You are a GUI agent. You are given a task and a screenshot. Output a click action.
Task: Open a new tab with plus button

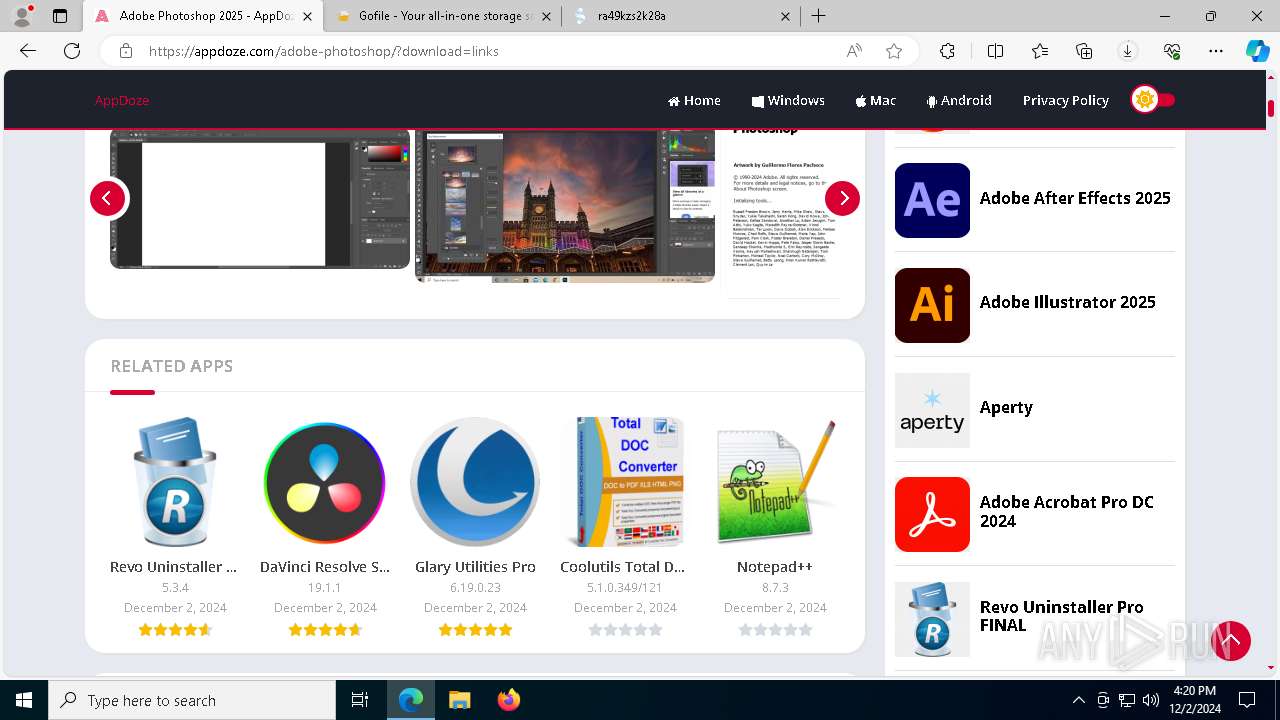click(819, 16)
